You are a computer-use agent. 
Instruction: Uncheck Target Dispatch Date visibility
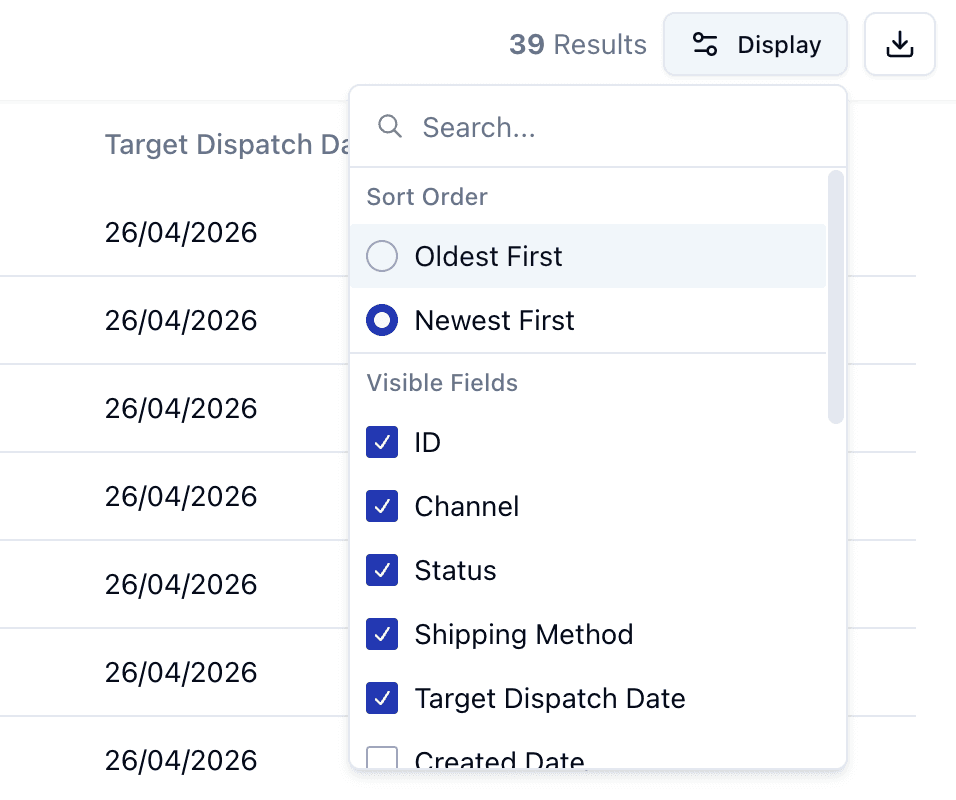[382, 698]
